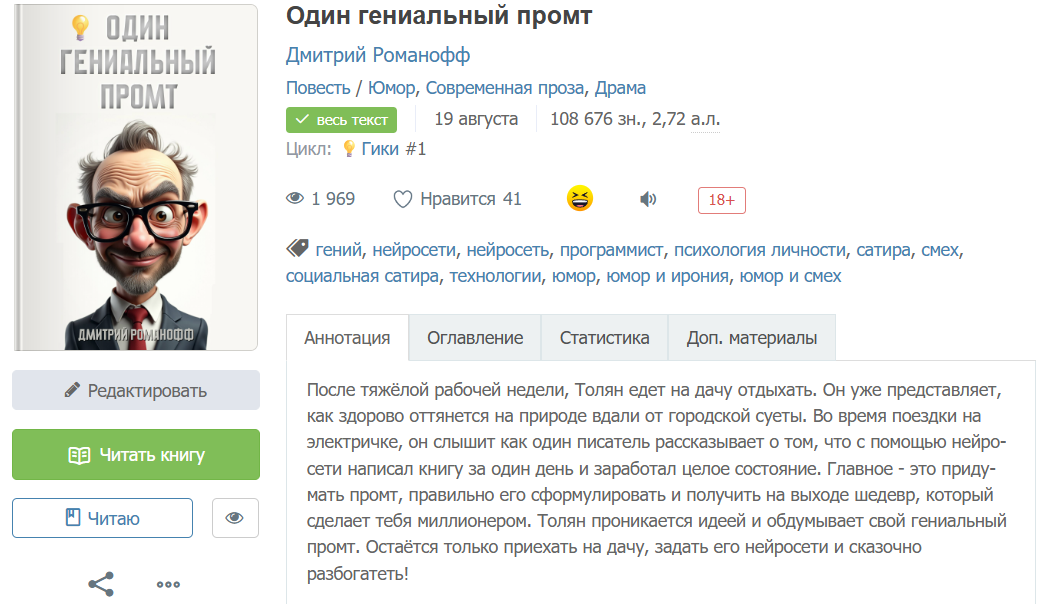The image size is (1038, 604).
Task: Like the book via Нравится heart
Action: [403, 199]
